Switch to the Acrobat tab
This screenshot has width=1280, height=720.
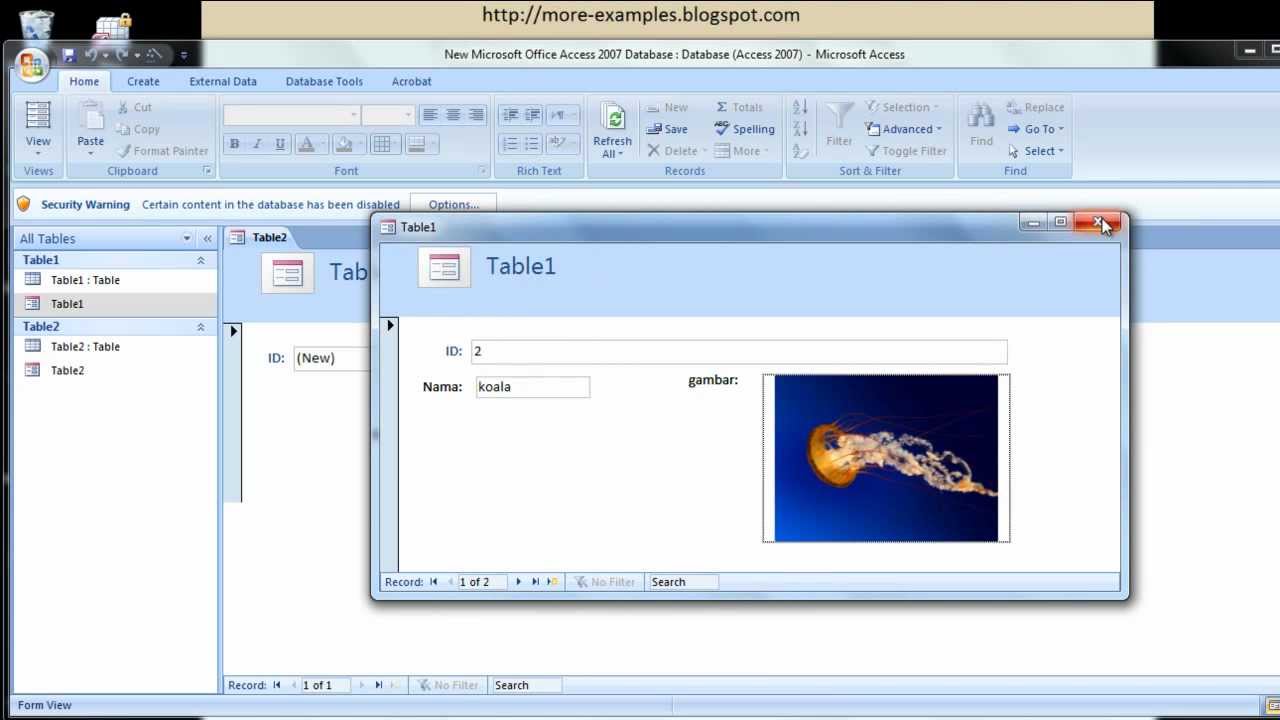point(412,82)
